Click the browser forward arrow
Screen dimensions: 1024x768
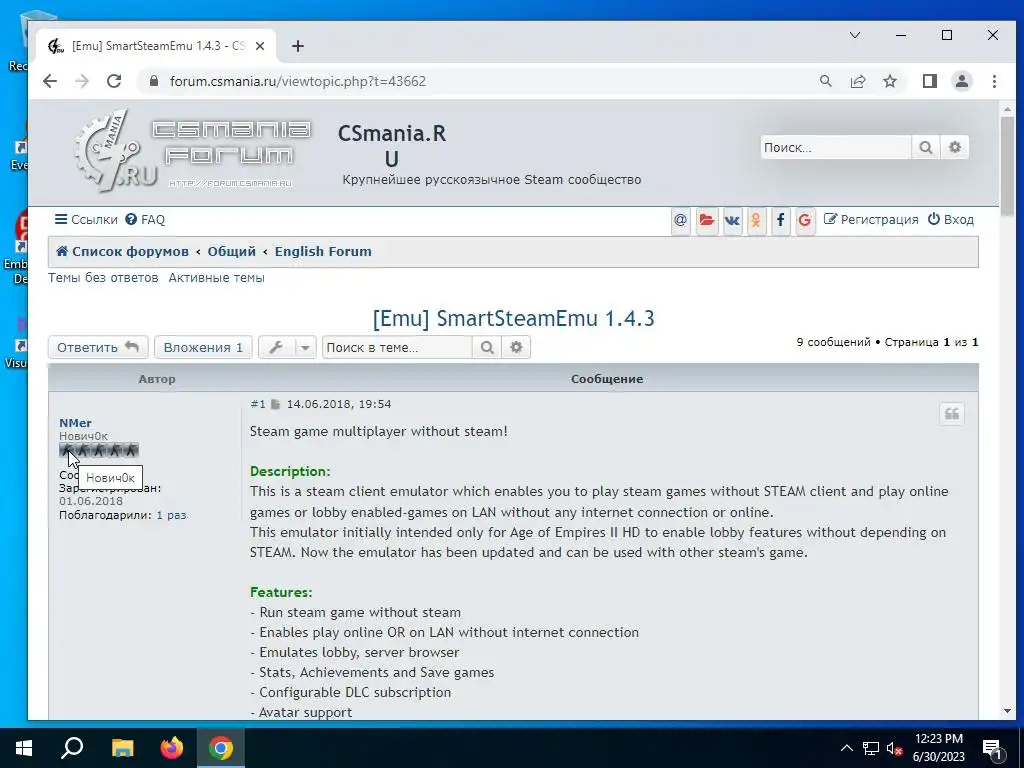[82, 81]
